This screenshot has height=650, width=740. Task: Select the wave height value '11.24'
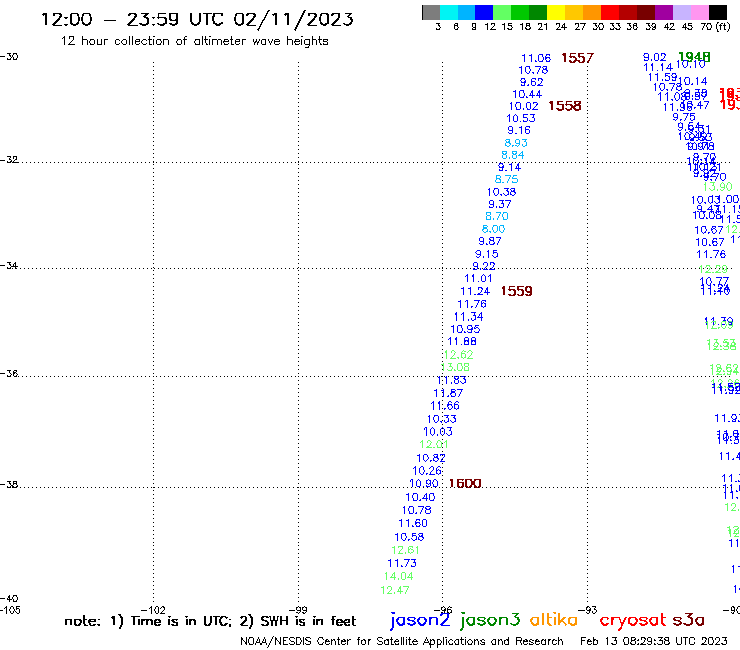475,291
